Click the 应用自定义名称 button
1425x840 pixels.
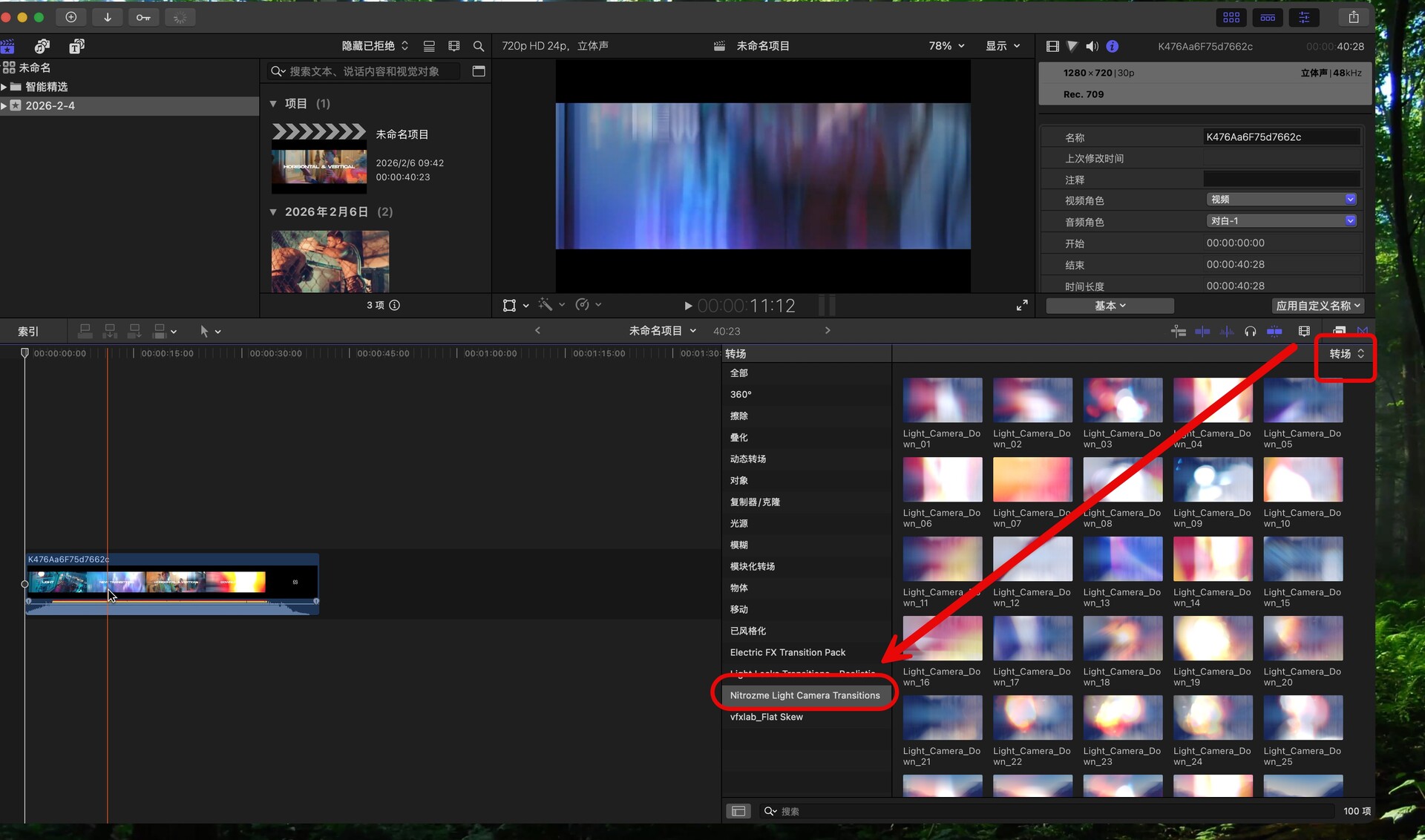(1317, 306)
